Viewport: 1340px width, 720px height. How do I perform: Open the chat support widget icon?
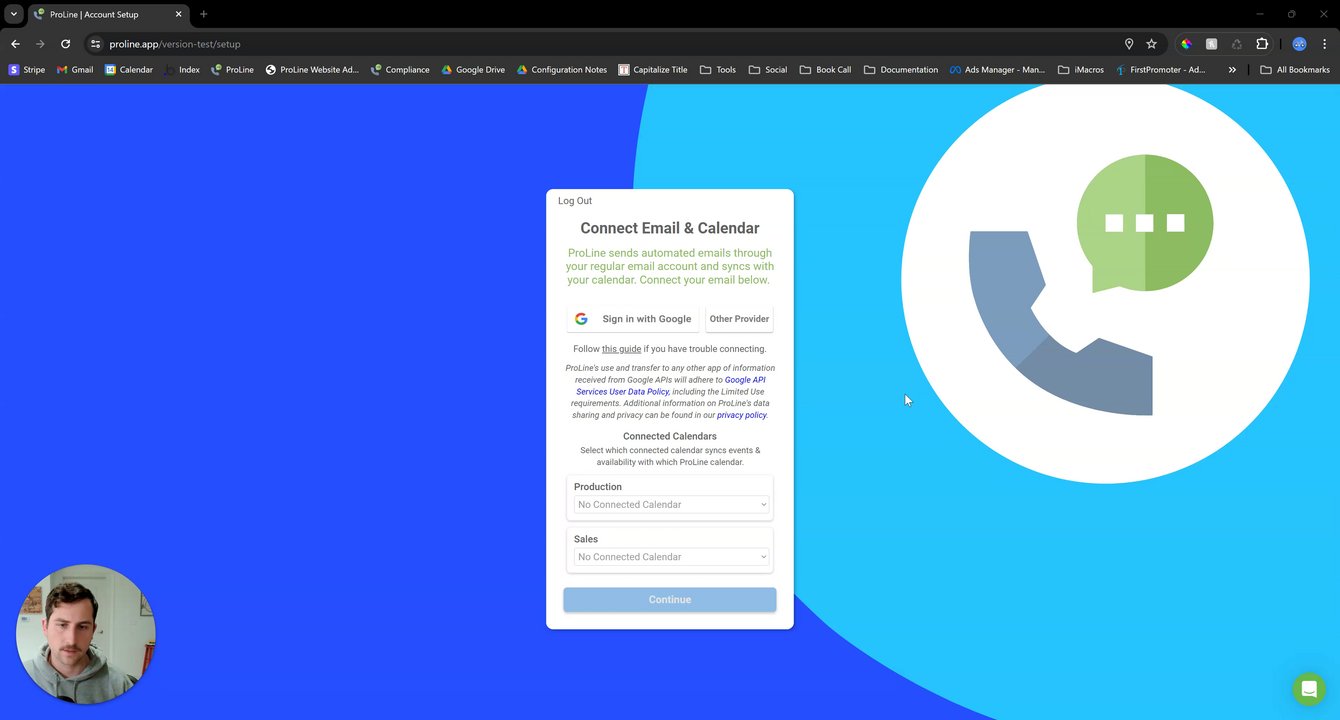(x=1308, y=689)
